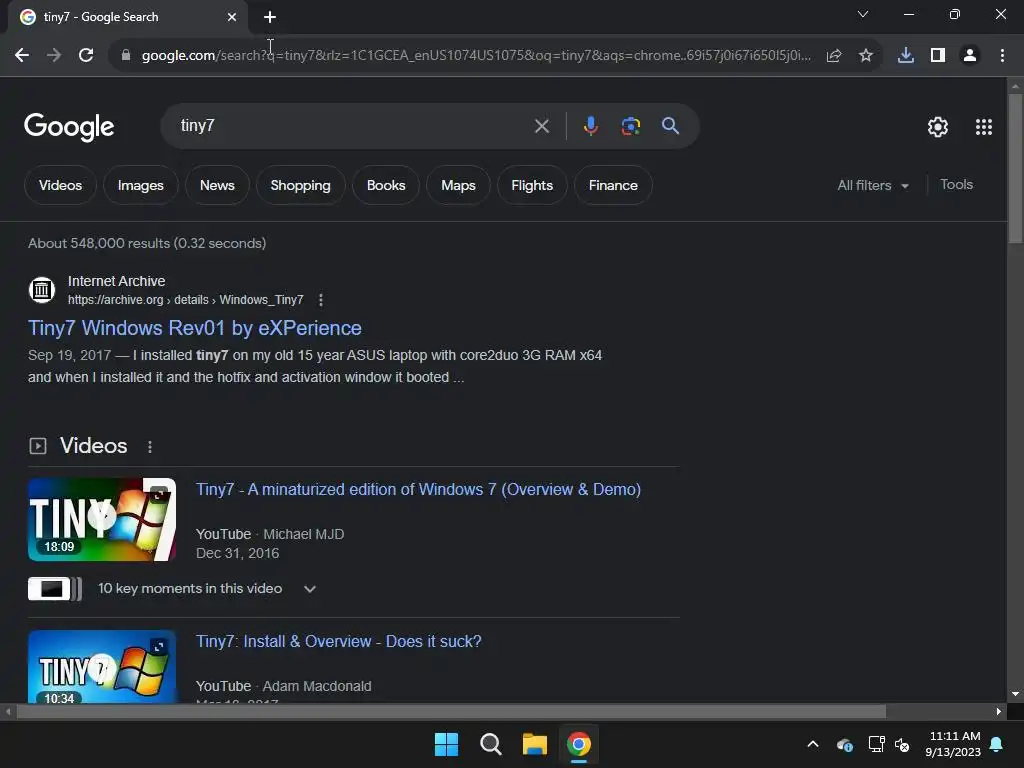Open OneDrive tray icon
The image size is (1024, 768).
pyautogui.click(x=844, y=744)
